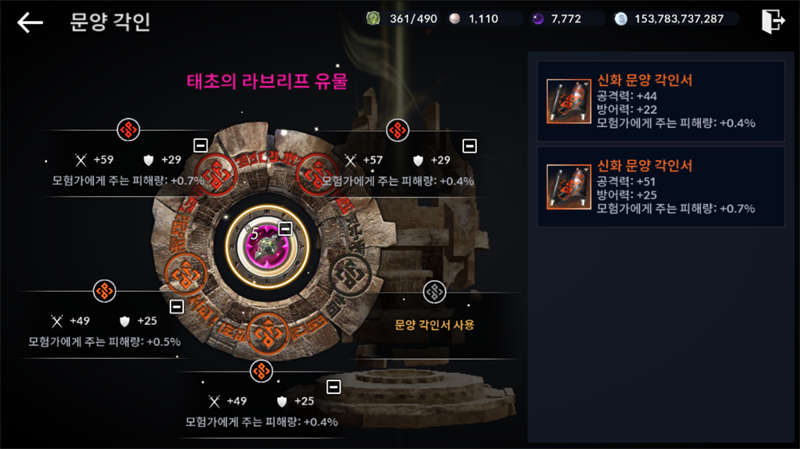This screenshot has width=800, height=449.
Task: Select the red crest icon above +57 stats
Action: click(397, 130)
